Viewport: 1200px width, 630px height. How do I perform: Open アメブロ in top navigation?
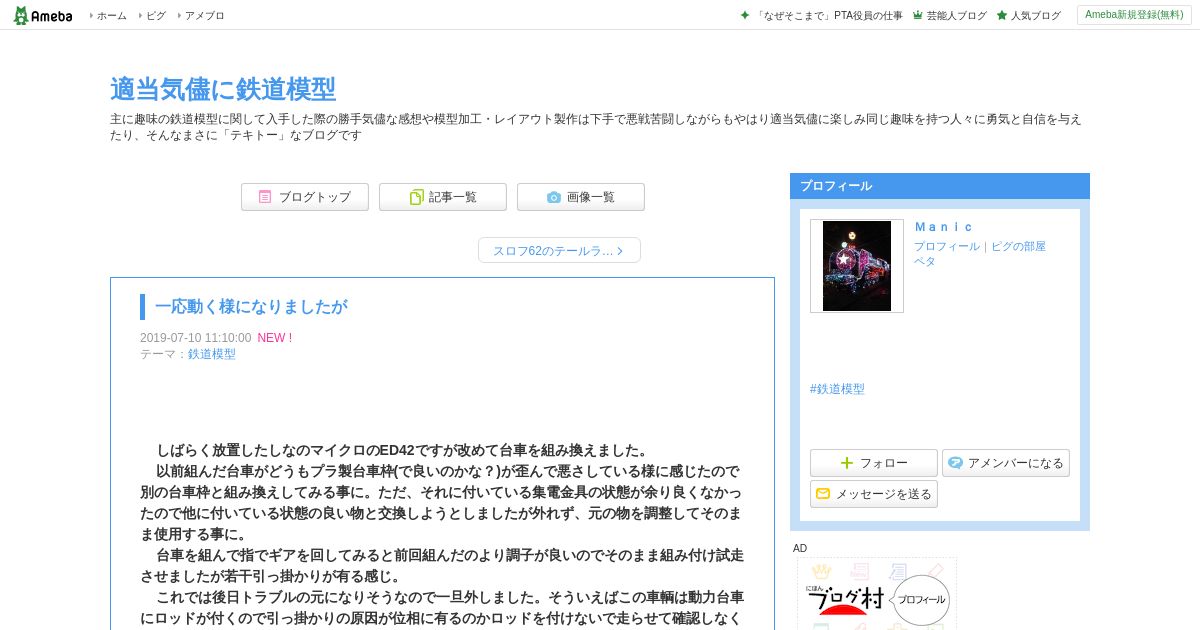205,16
